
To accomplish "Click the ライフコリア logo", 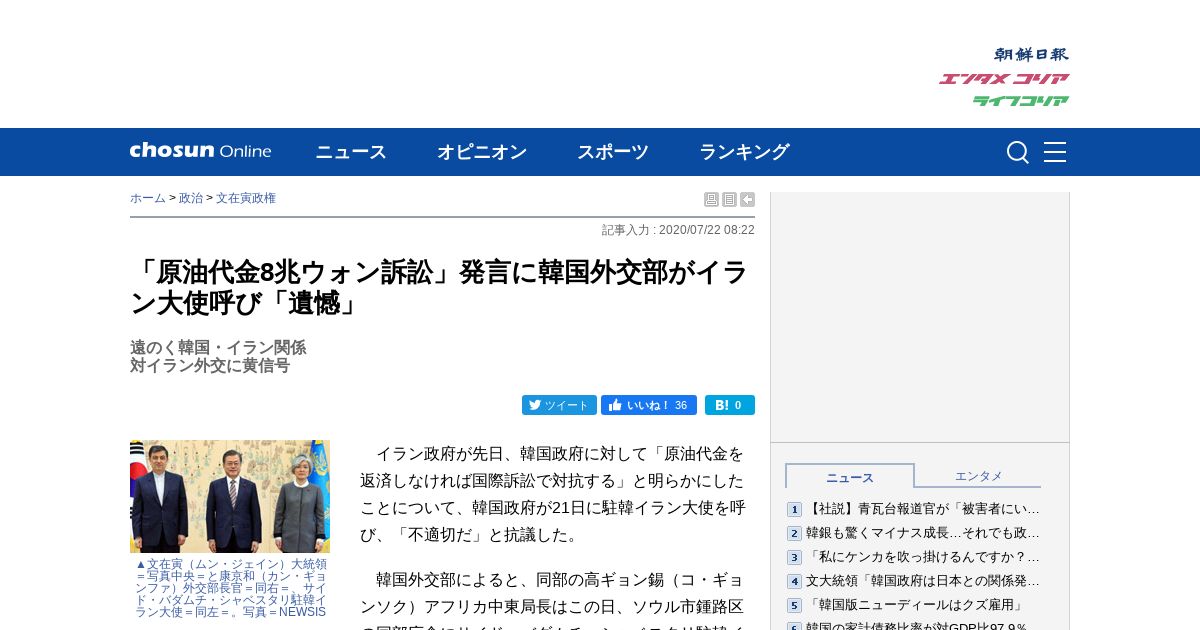I will coord(1021,100).
